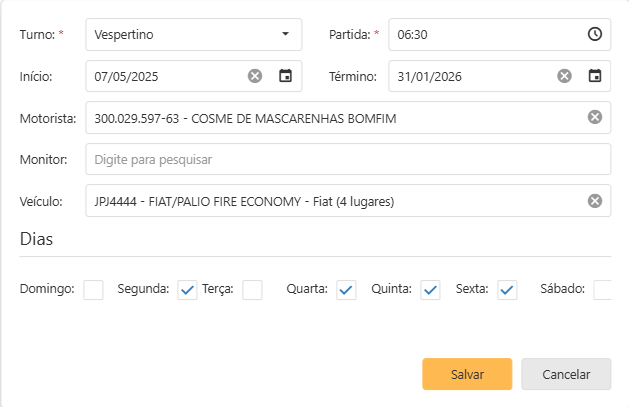The height and width of the screenshot is (407, 629).
Task: Click the Terça label text
Action: (x=218, y=289)
